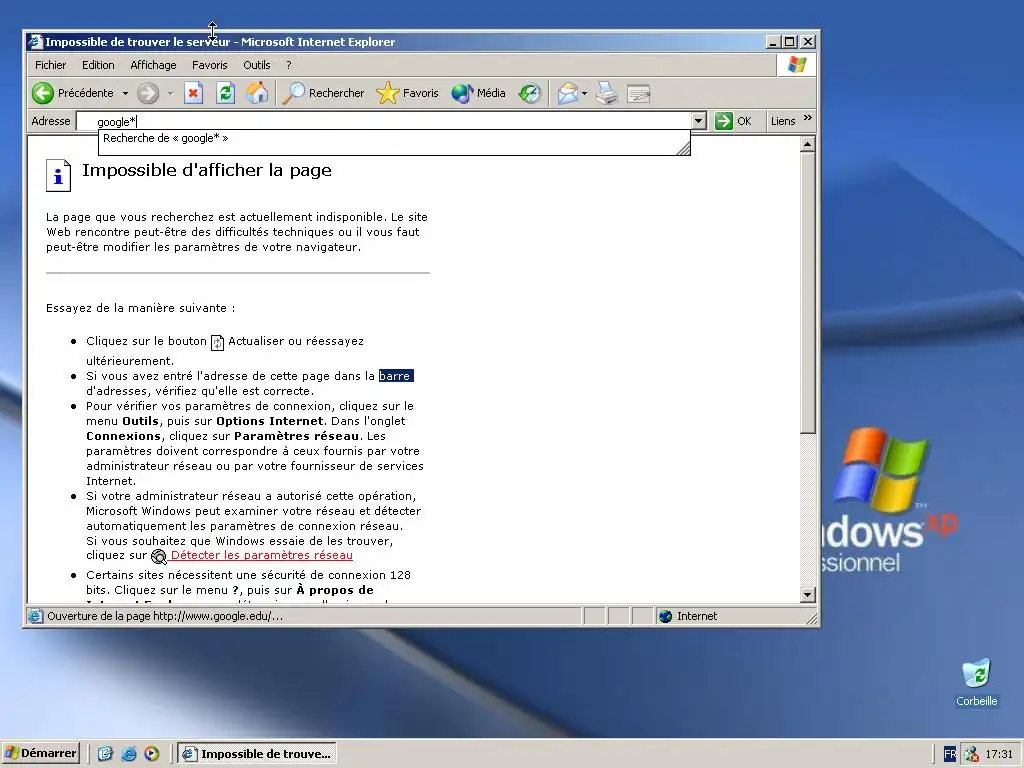Select the Corbeille desktop icon
1024x768 pixels.
point(977,682)
